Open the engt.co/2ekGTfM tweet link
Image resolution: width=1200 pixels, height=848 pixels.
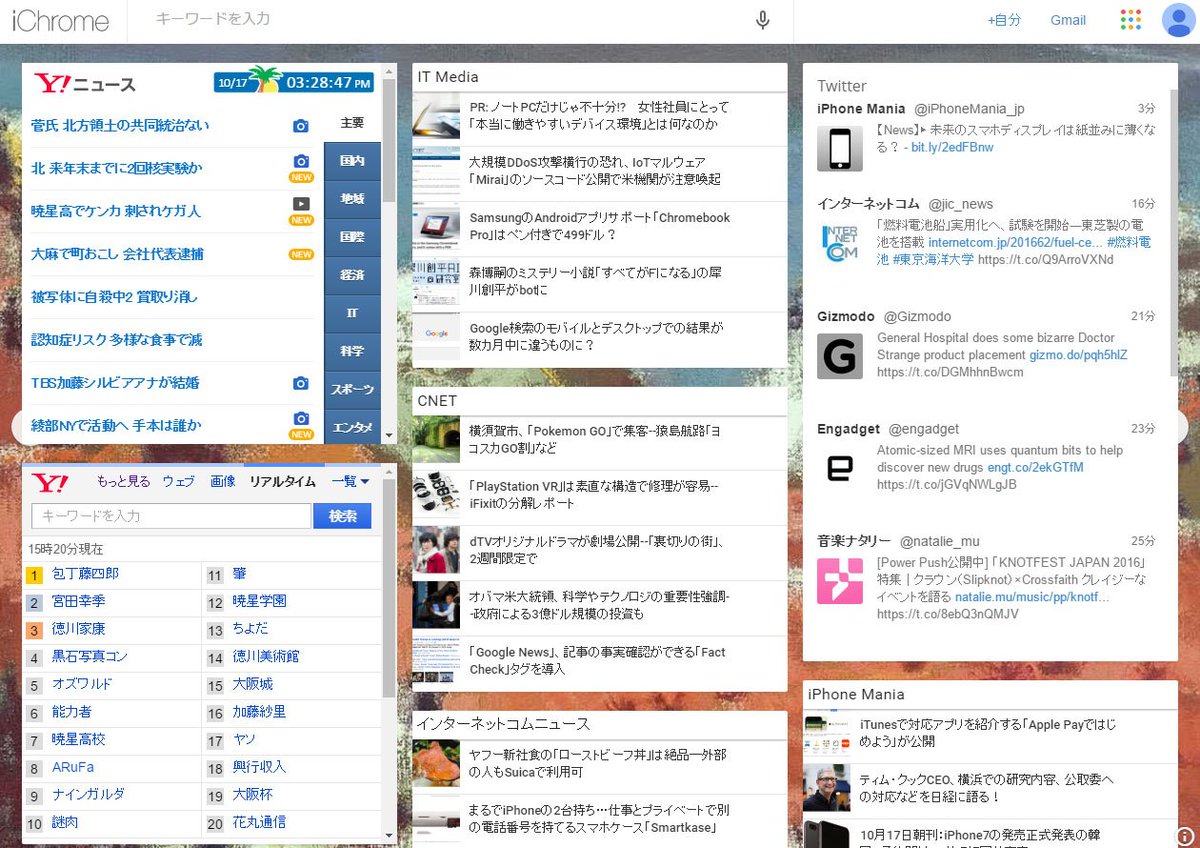tap(1036, 467)
